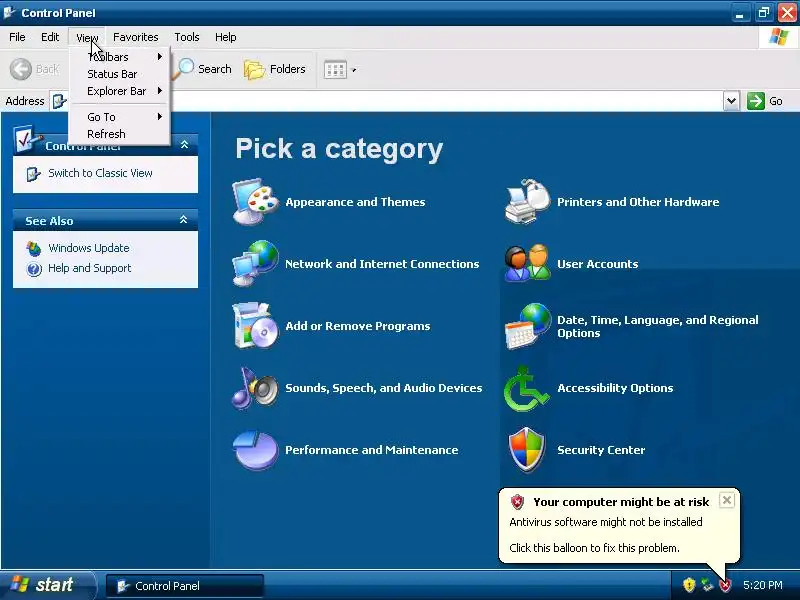Open the Address bar dropdown arrow
The image size is (800, 600).
(x=731, y=101)
